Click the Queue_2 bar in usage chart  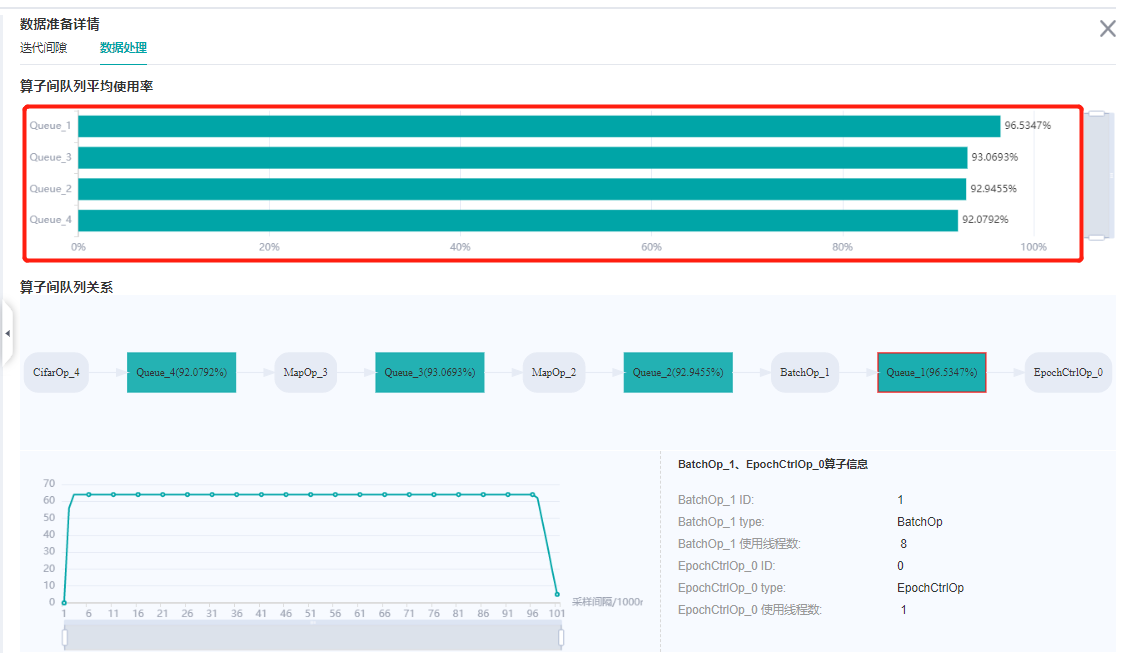[x=521, y=189]
